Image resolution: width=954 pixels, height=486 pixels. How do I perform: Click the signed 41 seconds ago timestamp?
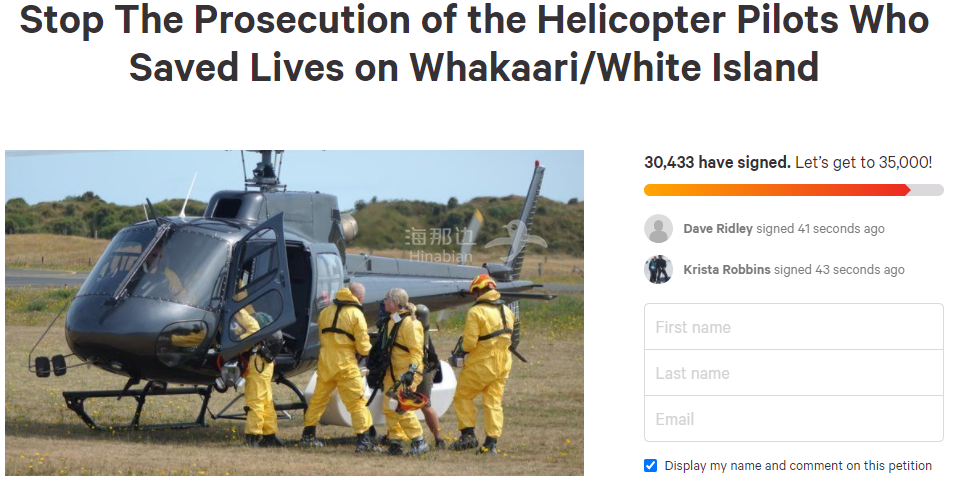[820, 229]
